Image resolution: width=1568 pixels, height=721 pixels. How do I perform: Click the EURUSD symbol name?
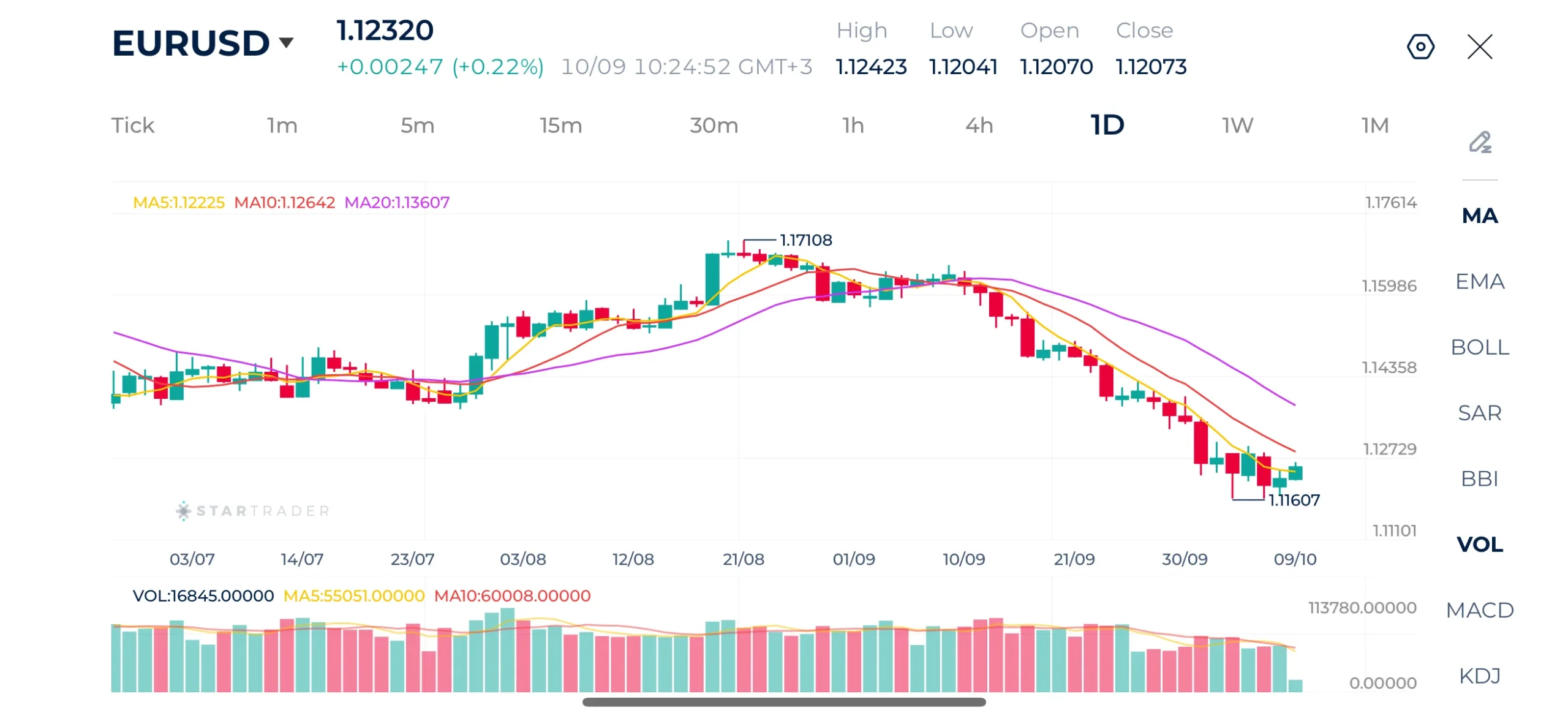(190, 43)
